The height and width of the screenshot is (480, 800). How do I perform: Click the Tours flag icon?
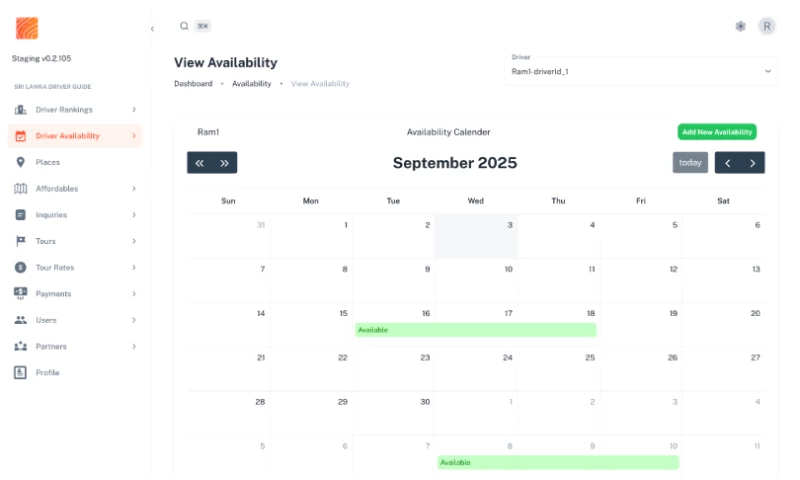[20, 241]
